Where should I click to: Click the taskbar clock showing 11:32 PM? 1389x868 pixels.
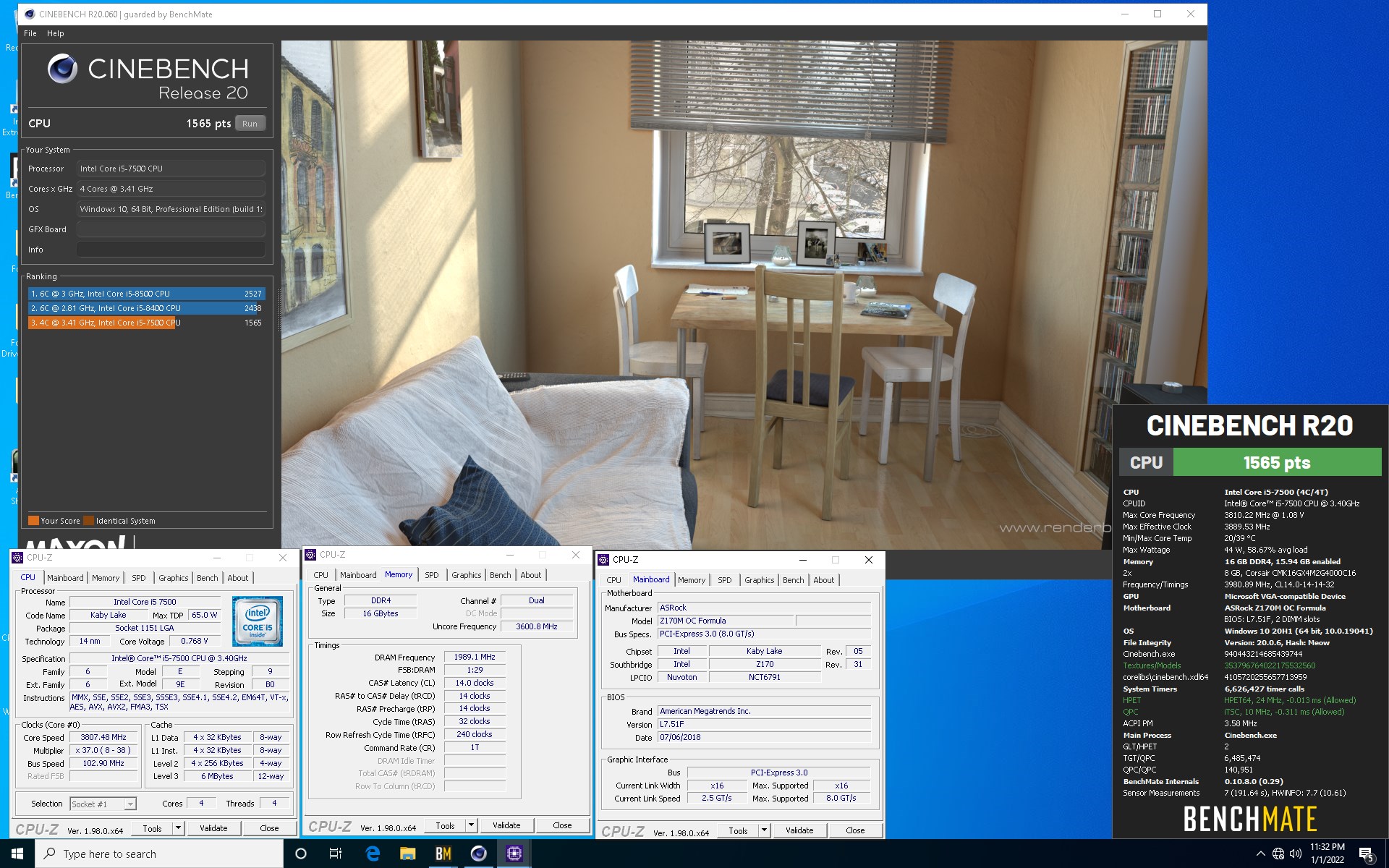[x=1327, y=854]
